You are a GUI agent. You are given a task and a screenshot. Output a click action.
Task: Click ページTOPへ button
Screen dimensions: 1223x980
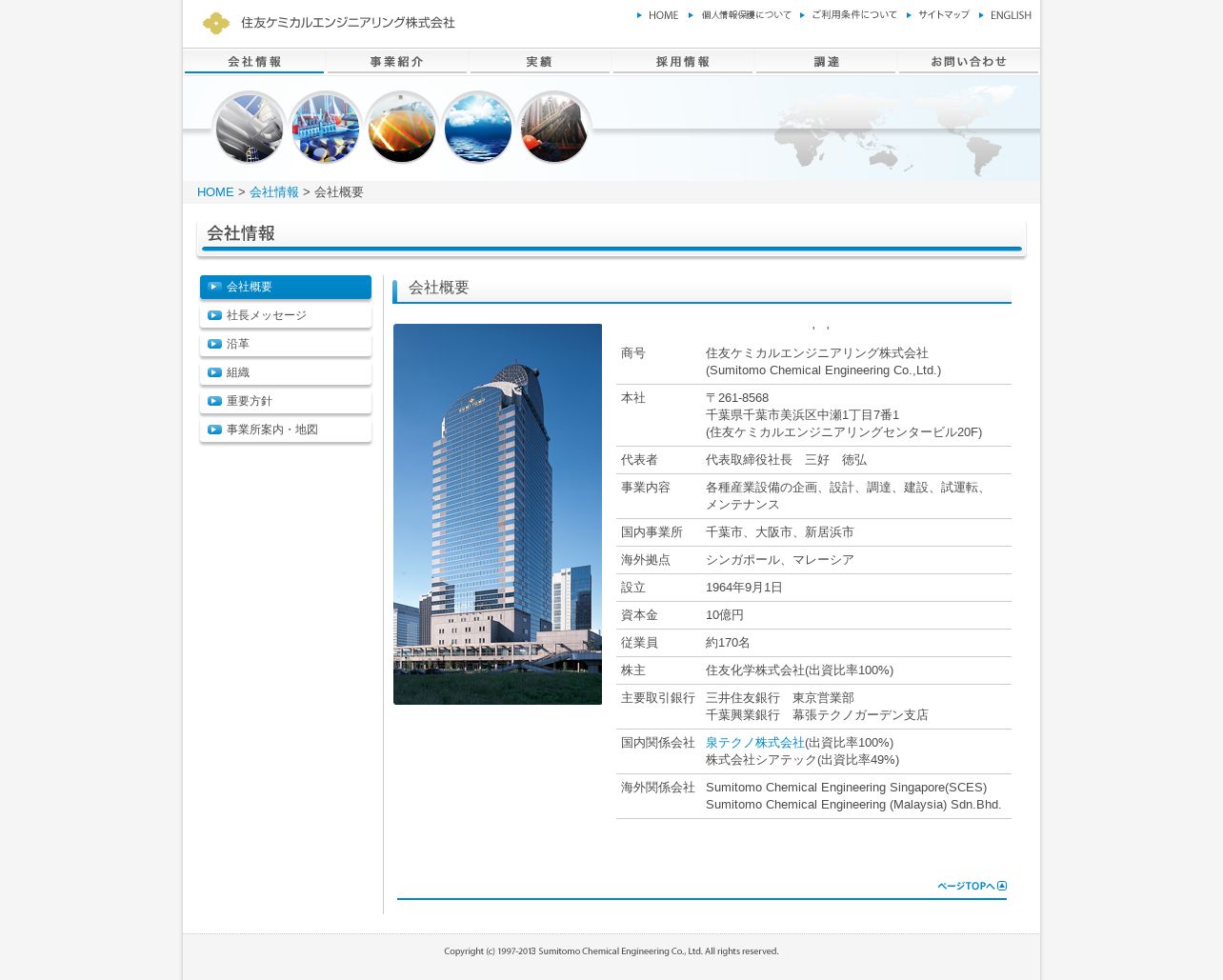[972, 886]
